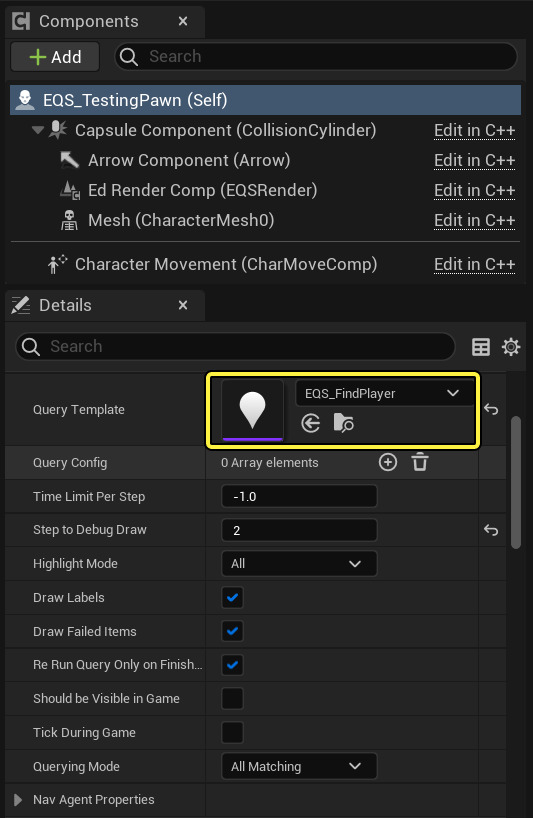Open Details settings gear icon
This screenshot has width=533, height=818.
click(511, 347)
